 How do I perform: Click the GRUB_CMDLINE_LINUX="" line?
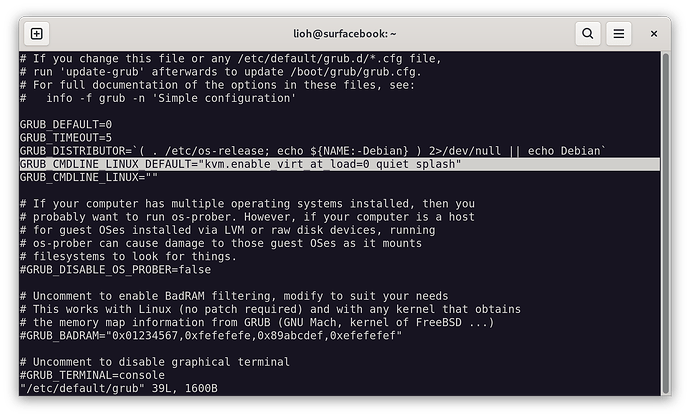coord(90,176)
